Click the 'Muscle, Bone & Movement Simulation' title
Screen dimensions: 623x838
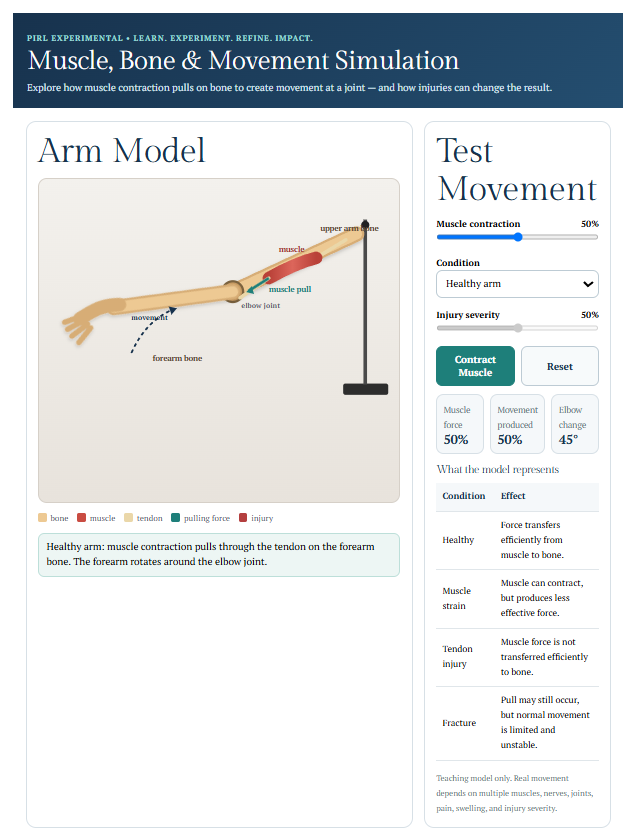coord(243,60)
